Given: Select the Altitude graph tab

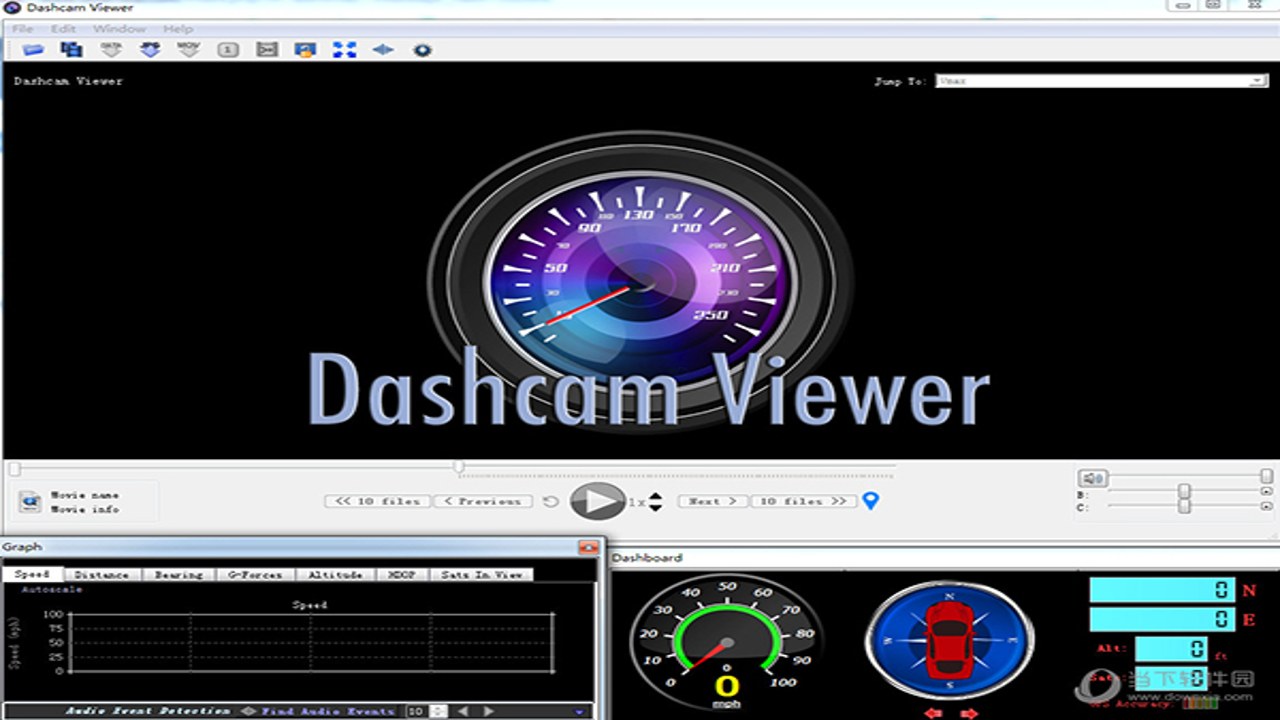Looking at the screenshot, I should (336, 575).
